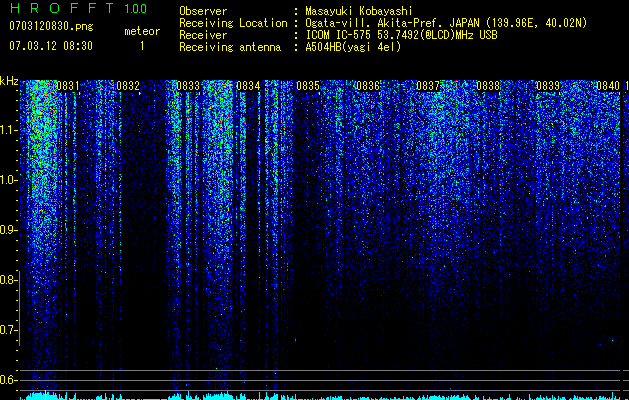Click the 0.7 frequency axis label
Viewport: 629px width, 400px height.
tap(8, 330)
